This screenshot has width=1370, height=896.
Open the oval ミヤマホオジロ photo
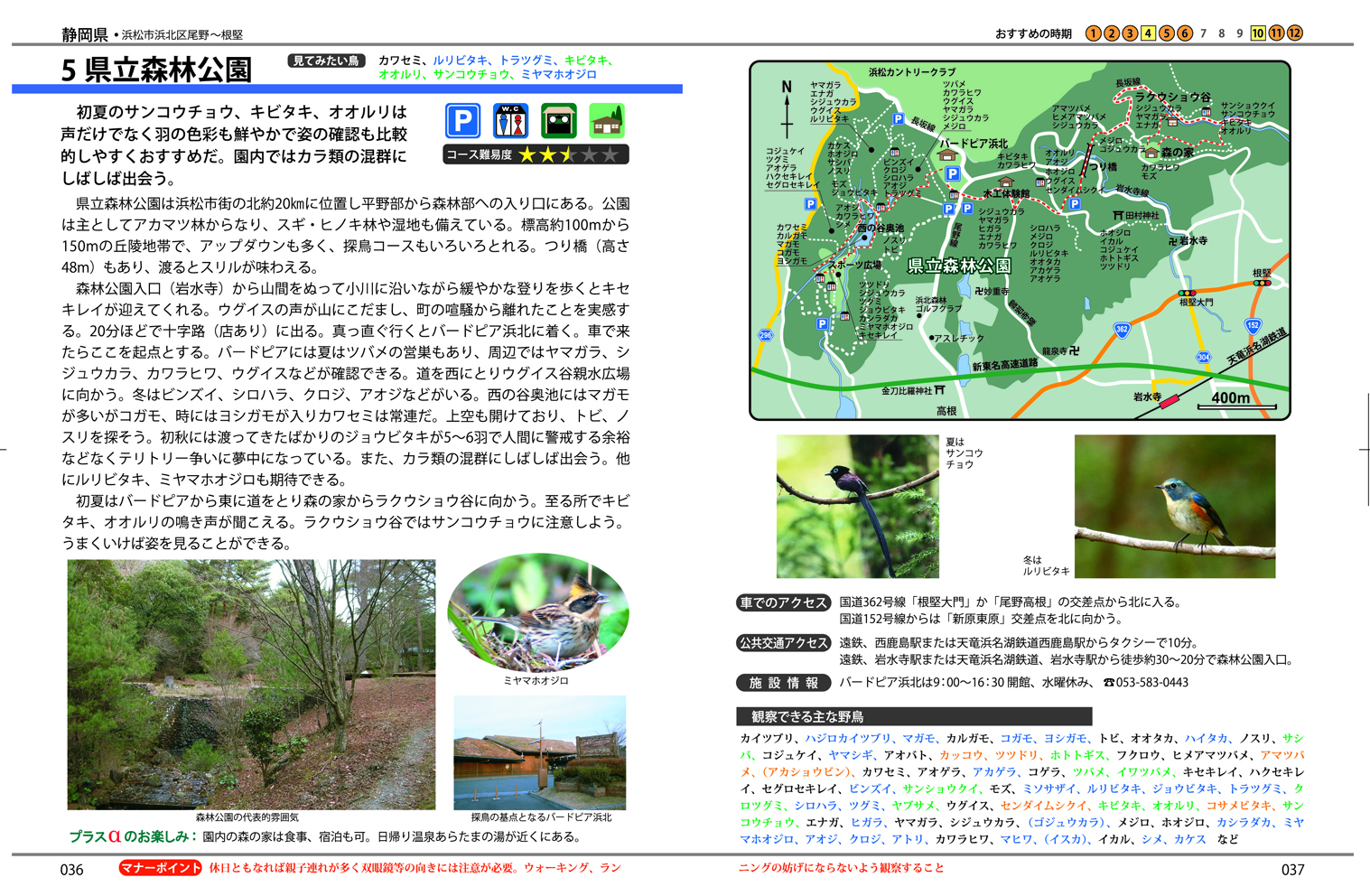[538, 612]
